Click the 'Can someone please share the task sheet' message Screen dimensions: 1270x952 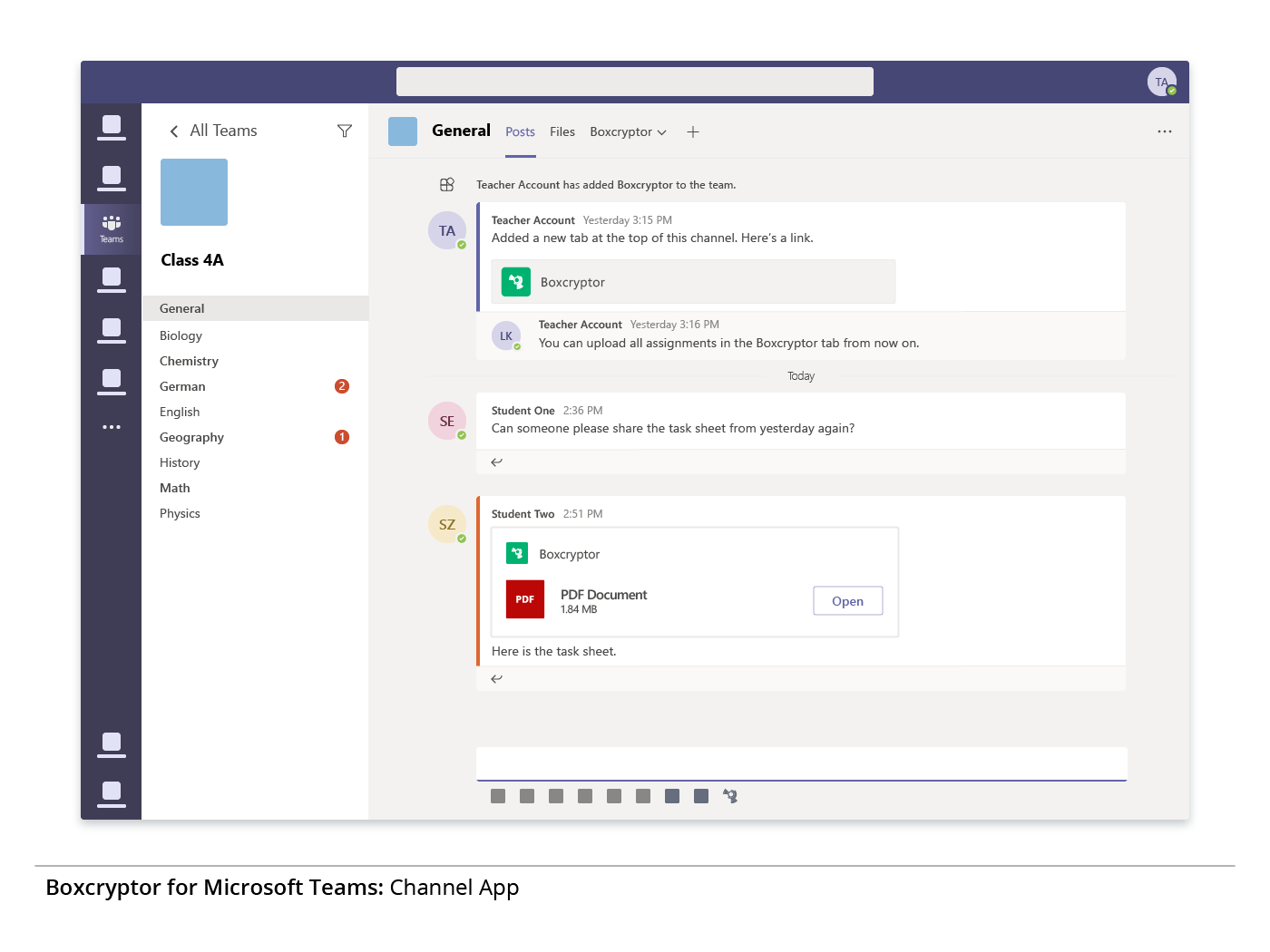pos(673,429)
